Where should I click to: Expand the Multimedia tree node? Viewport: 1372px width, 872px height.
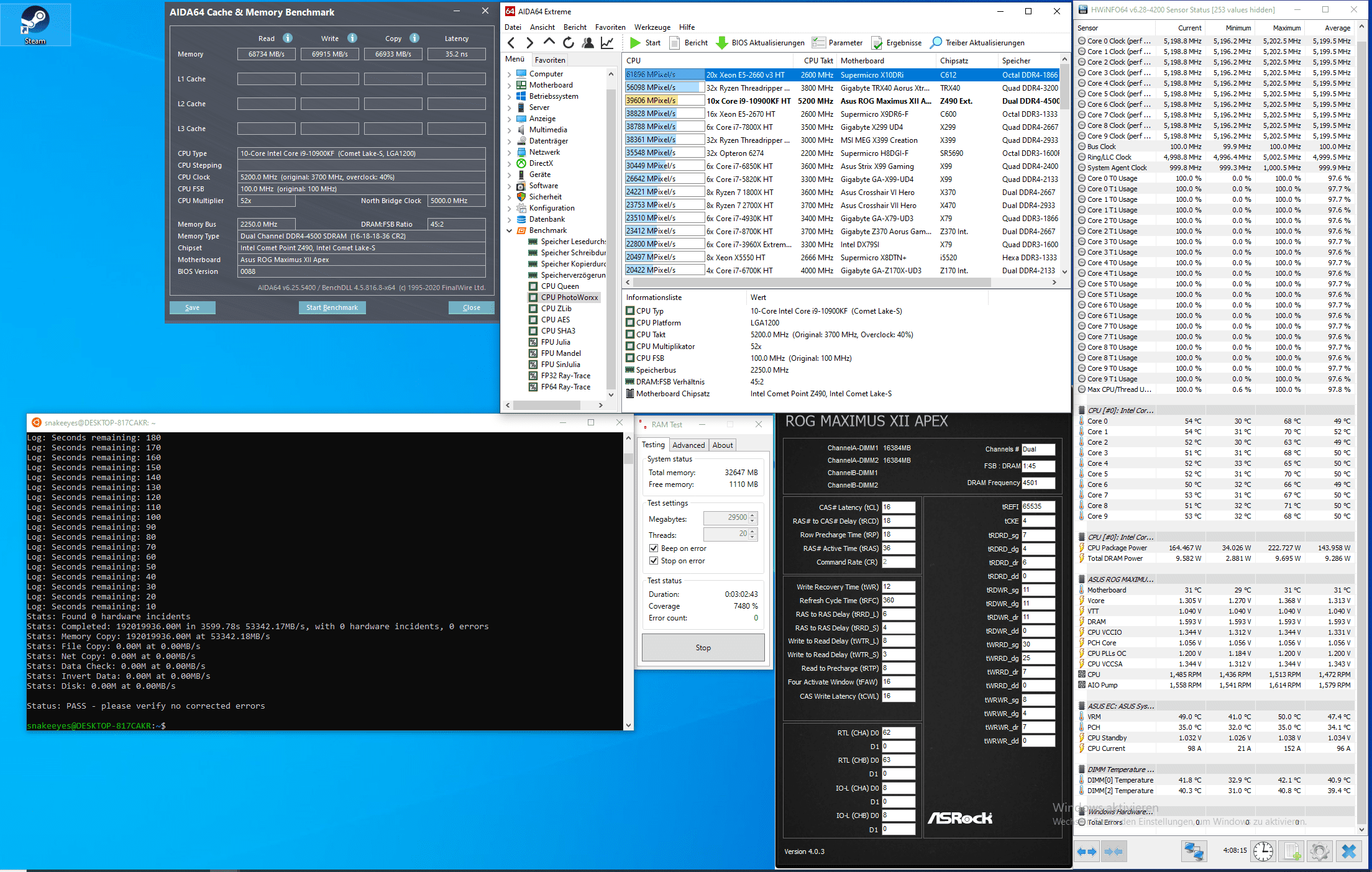pos(510,130)
